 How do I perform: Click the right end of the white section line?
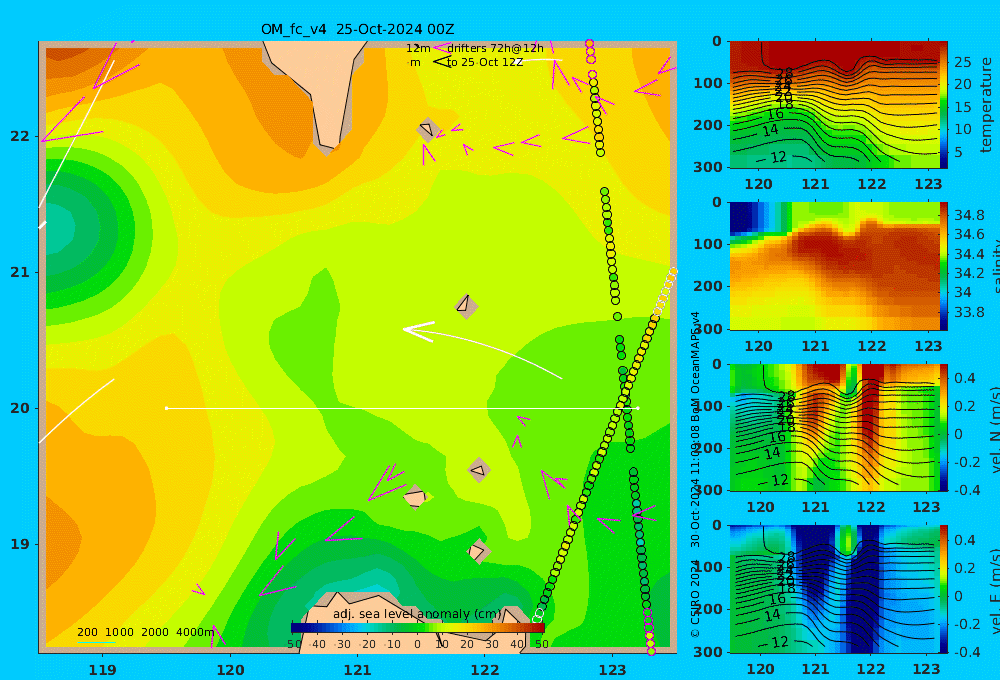pos(638,408)
